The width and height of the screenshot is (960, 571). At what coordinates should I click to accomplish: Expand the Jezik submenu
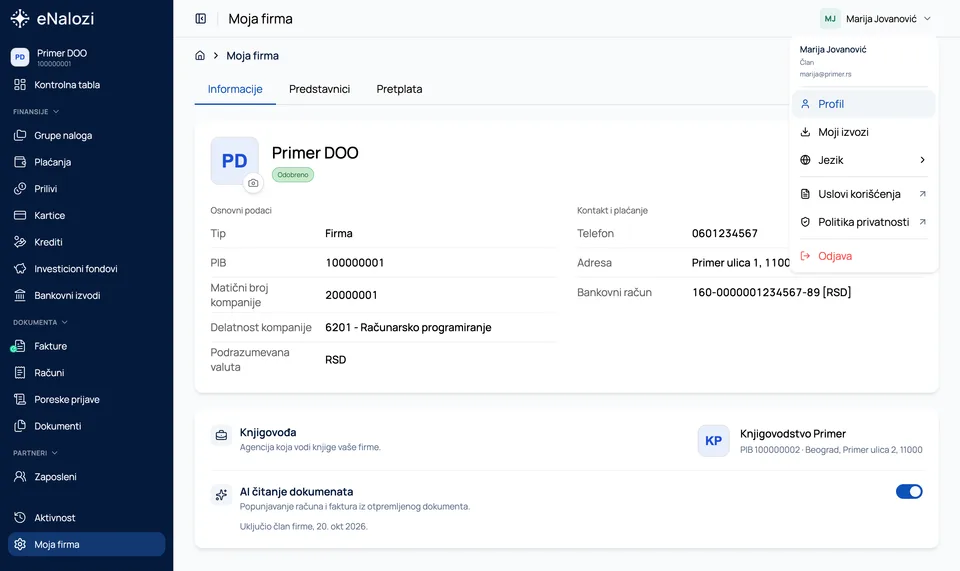pyautogui.click(x=863, y=160)
